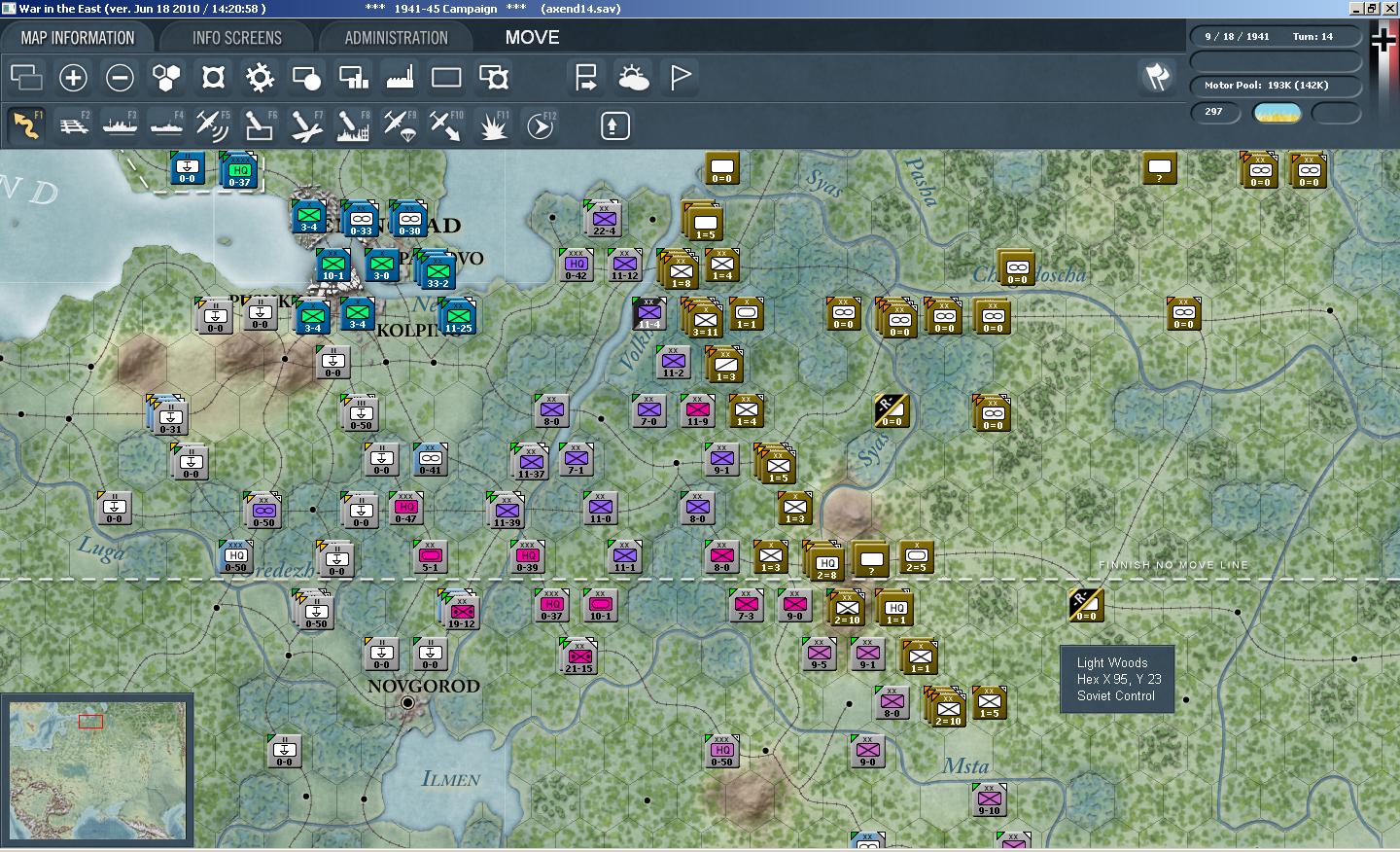Toggle the hex grid cluster icon
Viewport: 1400px width, 852px height.
pos(166,77)
